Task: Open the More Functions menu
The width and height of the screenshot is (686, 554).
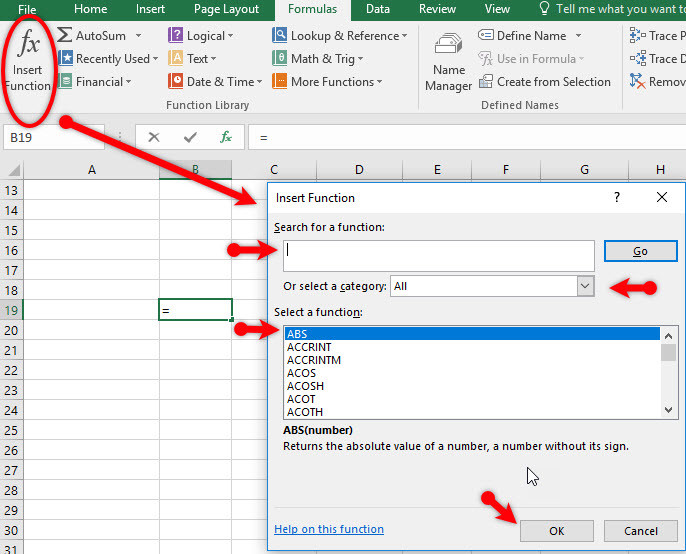Action: click(327, 82)
